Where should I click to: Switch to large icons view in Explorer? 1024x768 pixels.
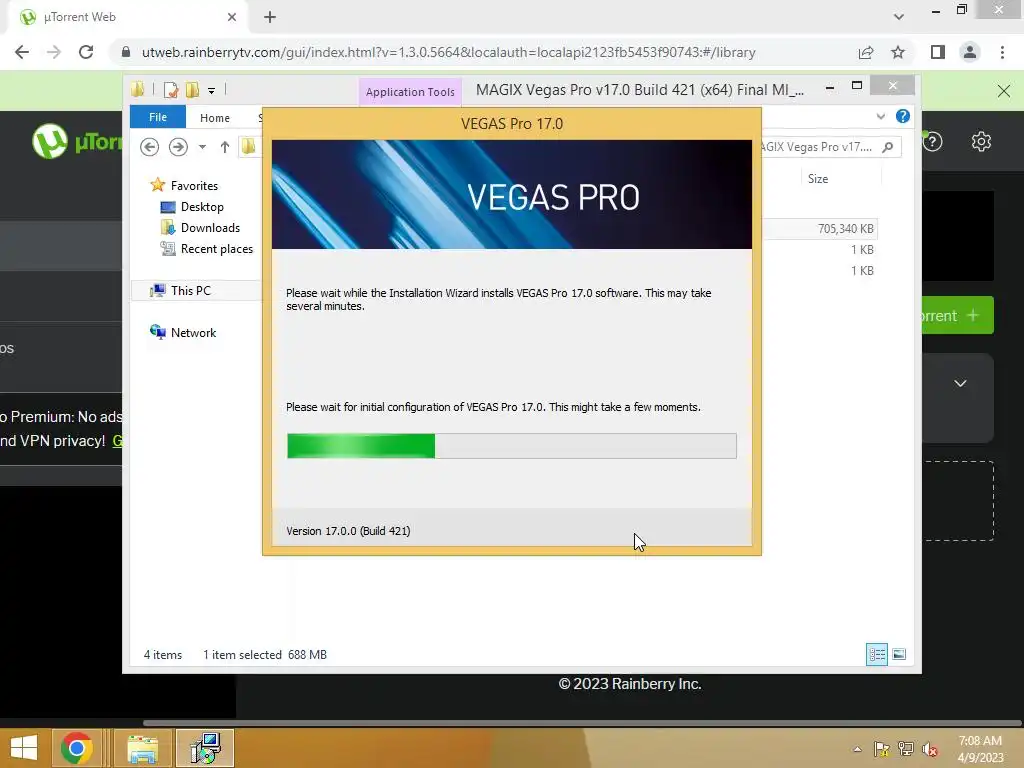899,654
